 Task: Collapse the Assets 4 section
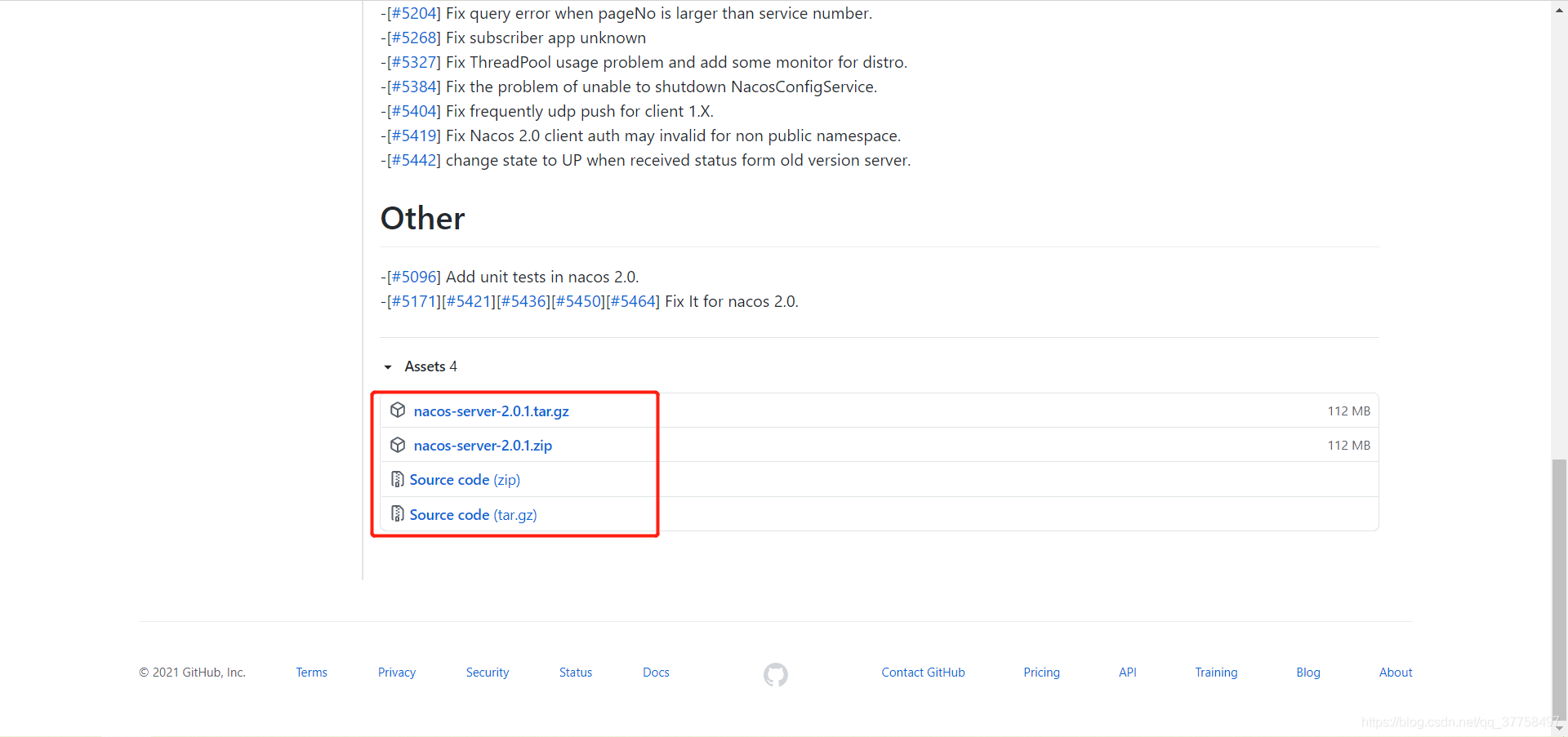pyautogui.click(x=388, y=367)
